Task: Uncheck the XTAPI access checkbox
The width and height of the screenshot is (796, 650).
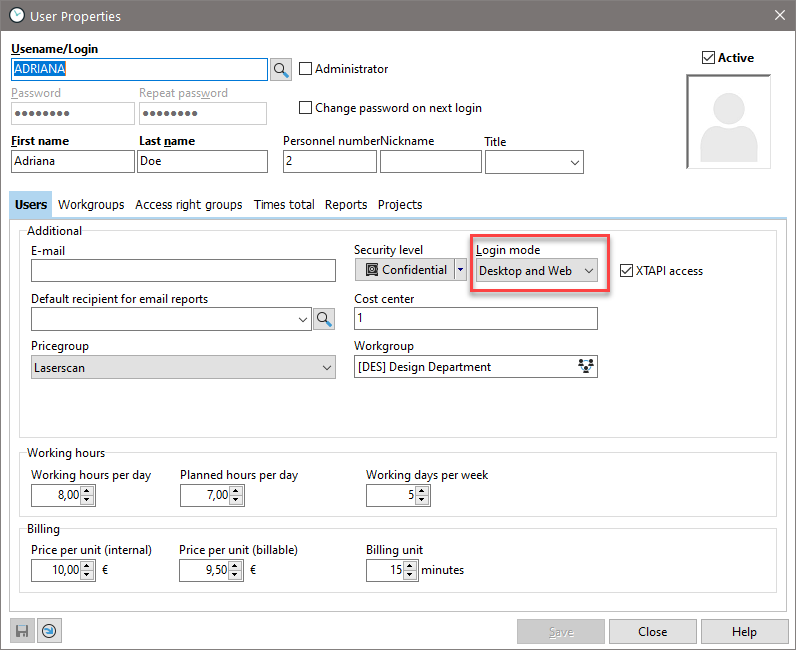Action: 627,270
